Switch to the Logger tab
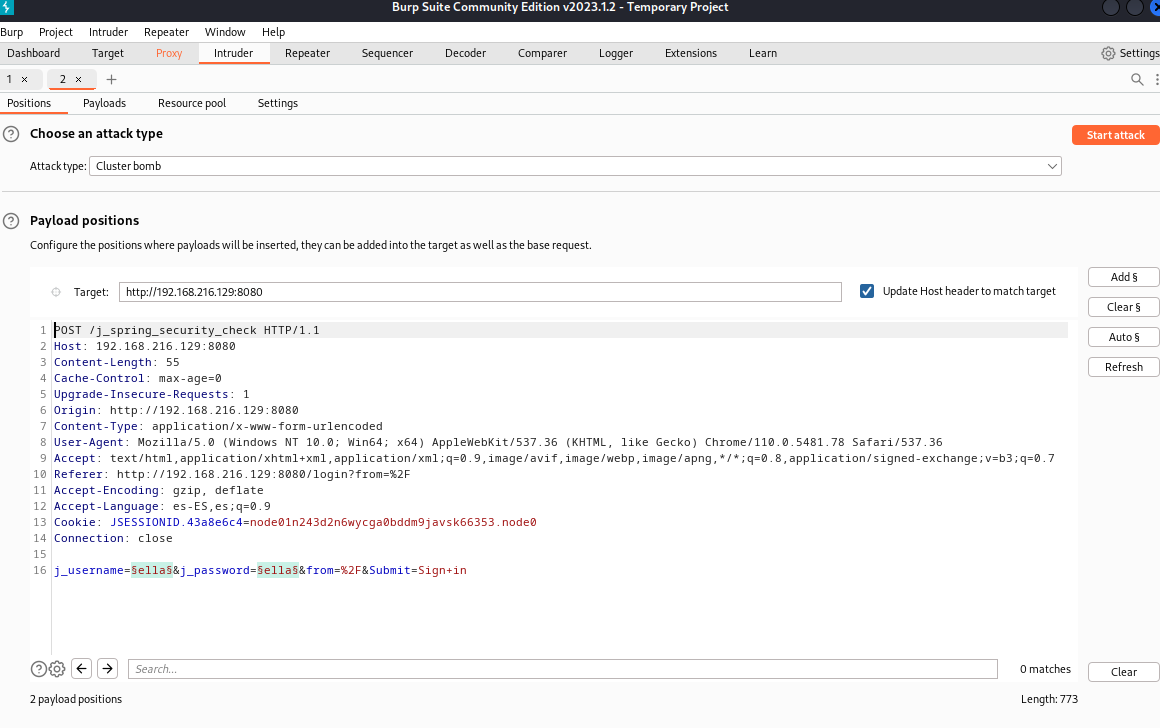 pos(616,53)
